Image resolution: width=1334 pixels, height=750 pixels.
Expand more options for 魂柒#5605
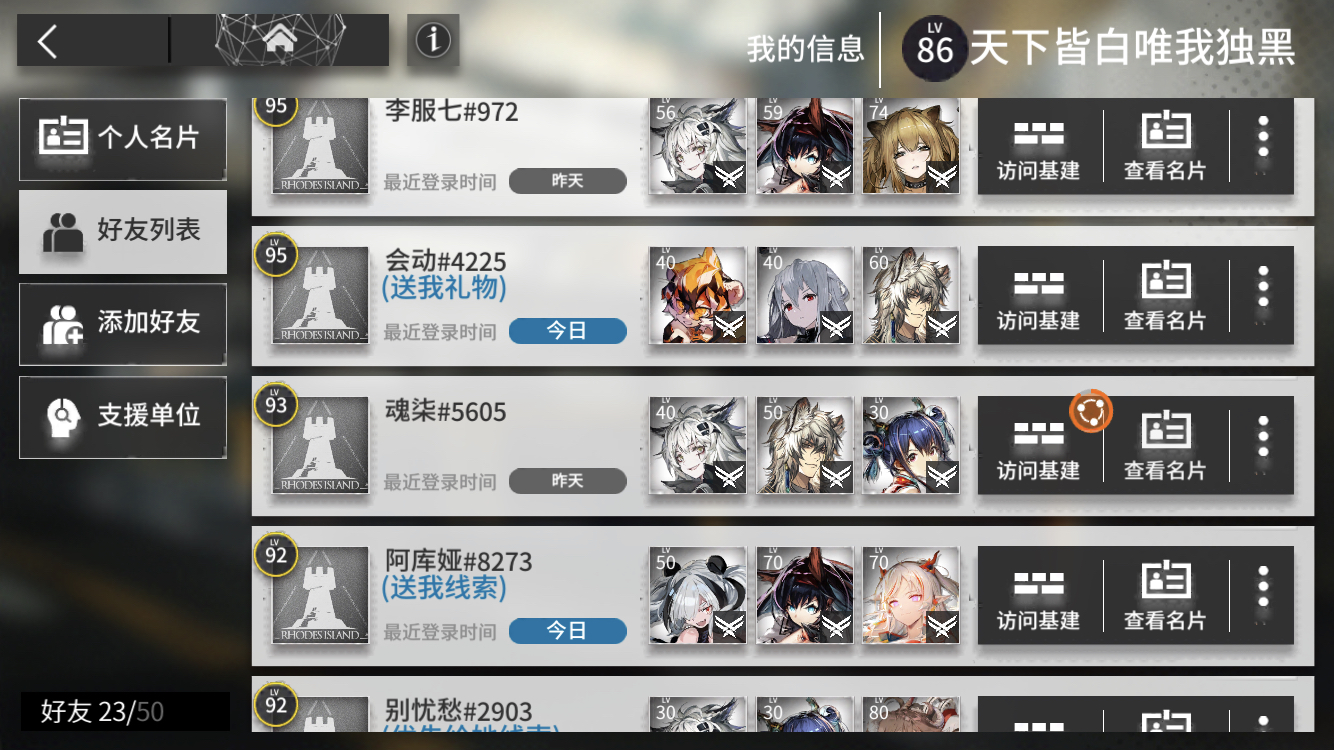(x=1264, y=446)
